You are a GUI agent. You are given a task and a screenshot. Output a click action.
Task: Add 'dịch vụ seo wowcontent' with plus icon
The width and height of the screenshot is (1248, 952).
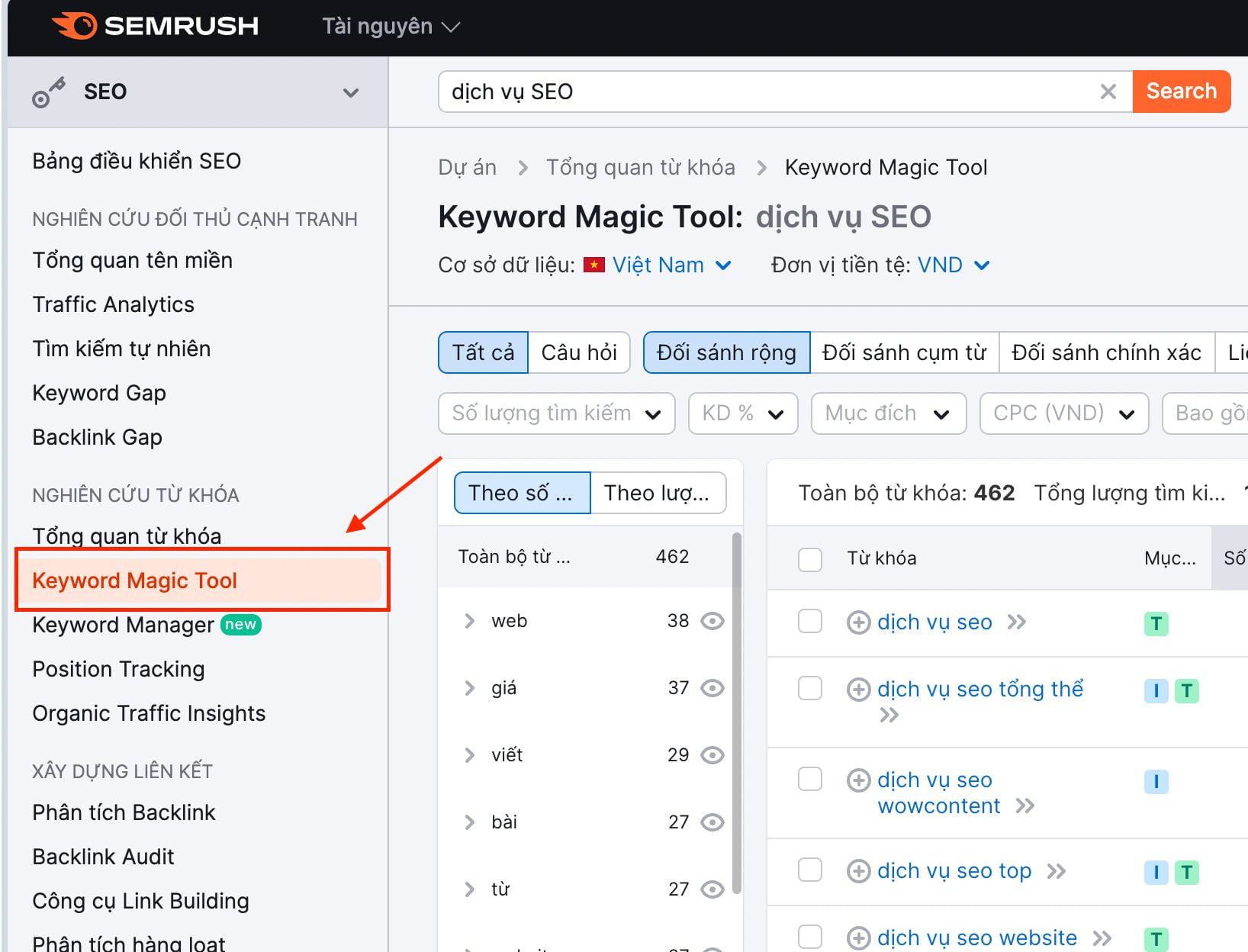pos(858,780)
